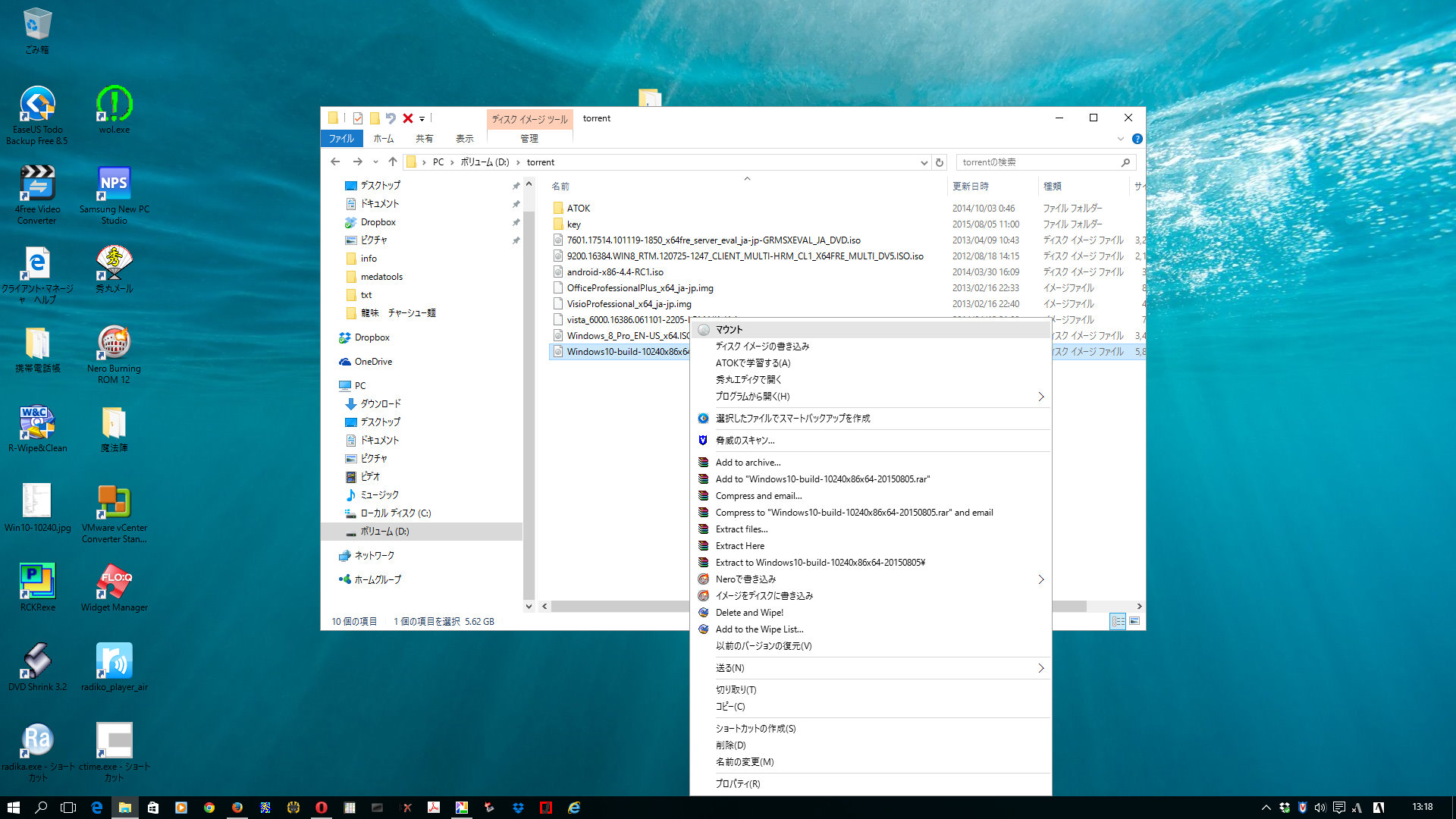The image size is (1456, 819).
Task: Open the ATOK folder row
Action: pyautogui.click(x=579, y=209)
